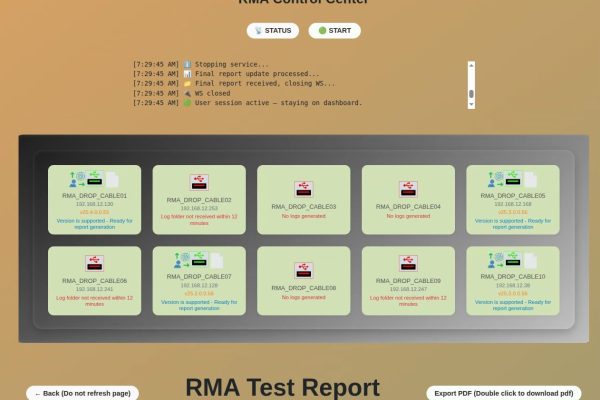Select the RMA_DROP_CABLE08 device name
Viewport: 600px width, 400px height.
(303, 288)
